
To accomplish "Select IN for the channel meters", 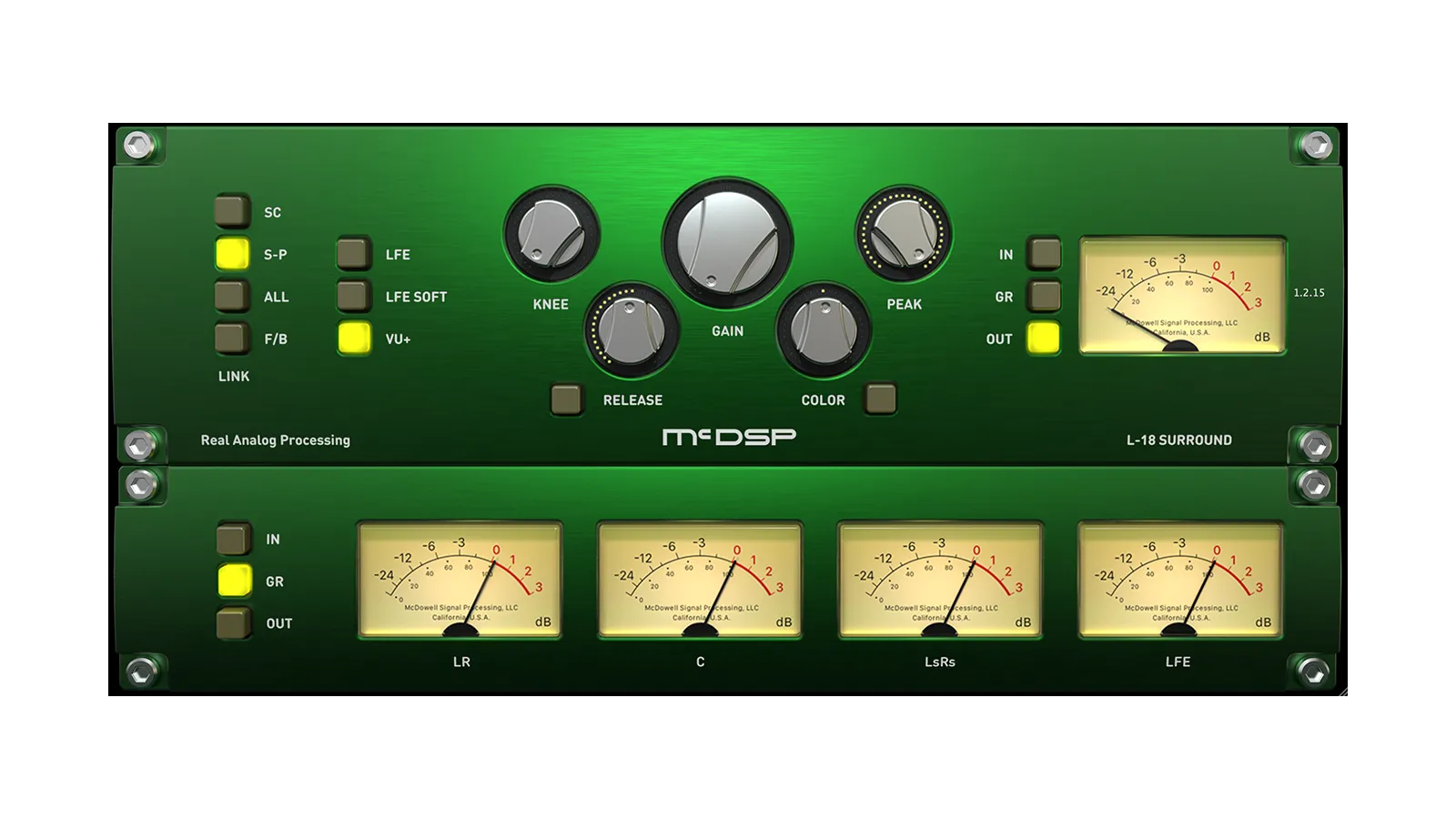I will [234, 539].
